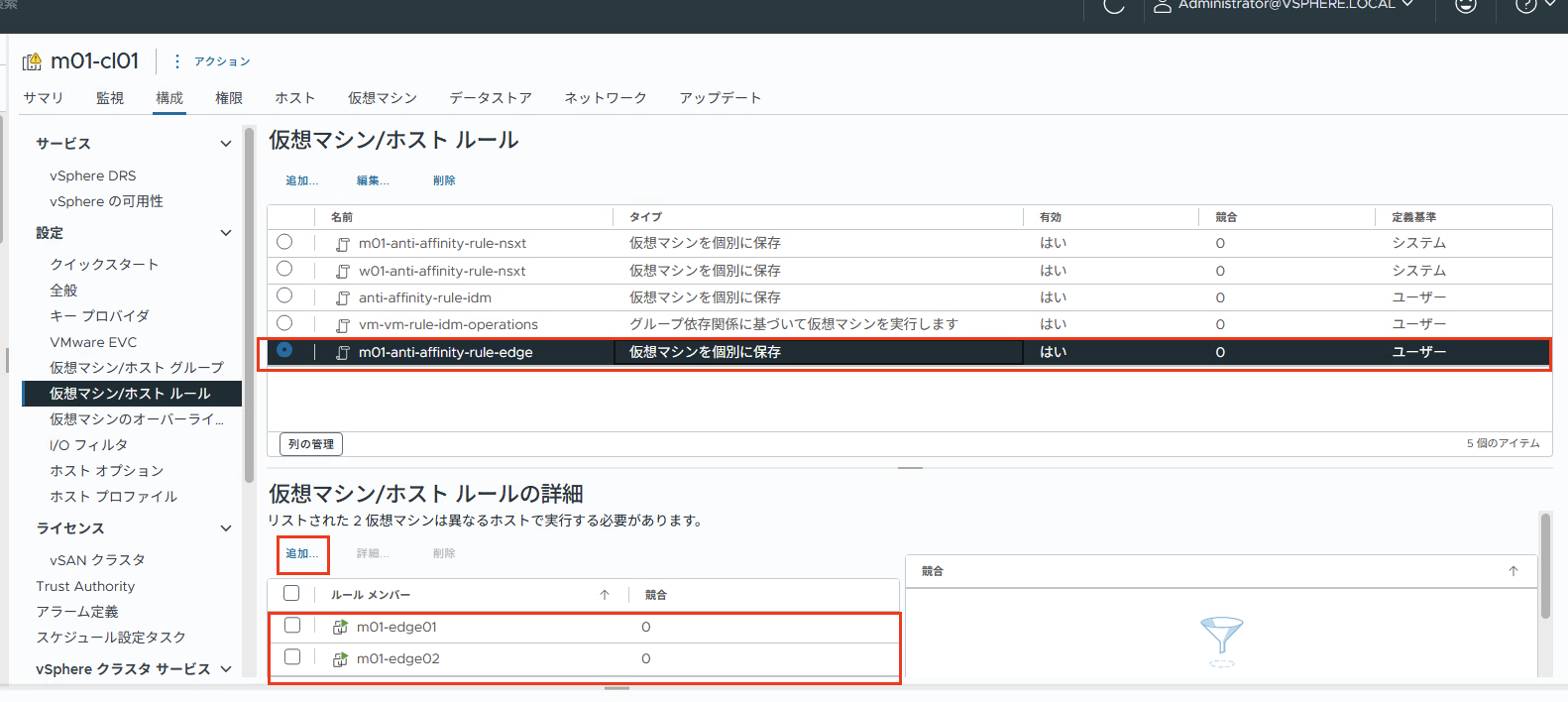The image size is (1568, 702).
Task: Click the 列の管理 button
Action: [311, 444]
